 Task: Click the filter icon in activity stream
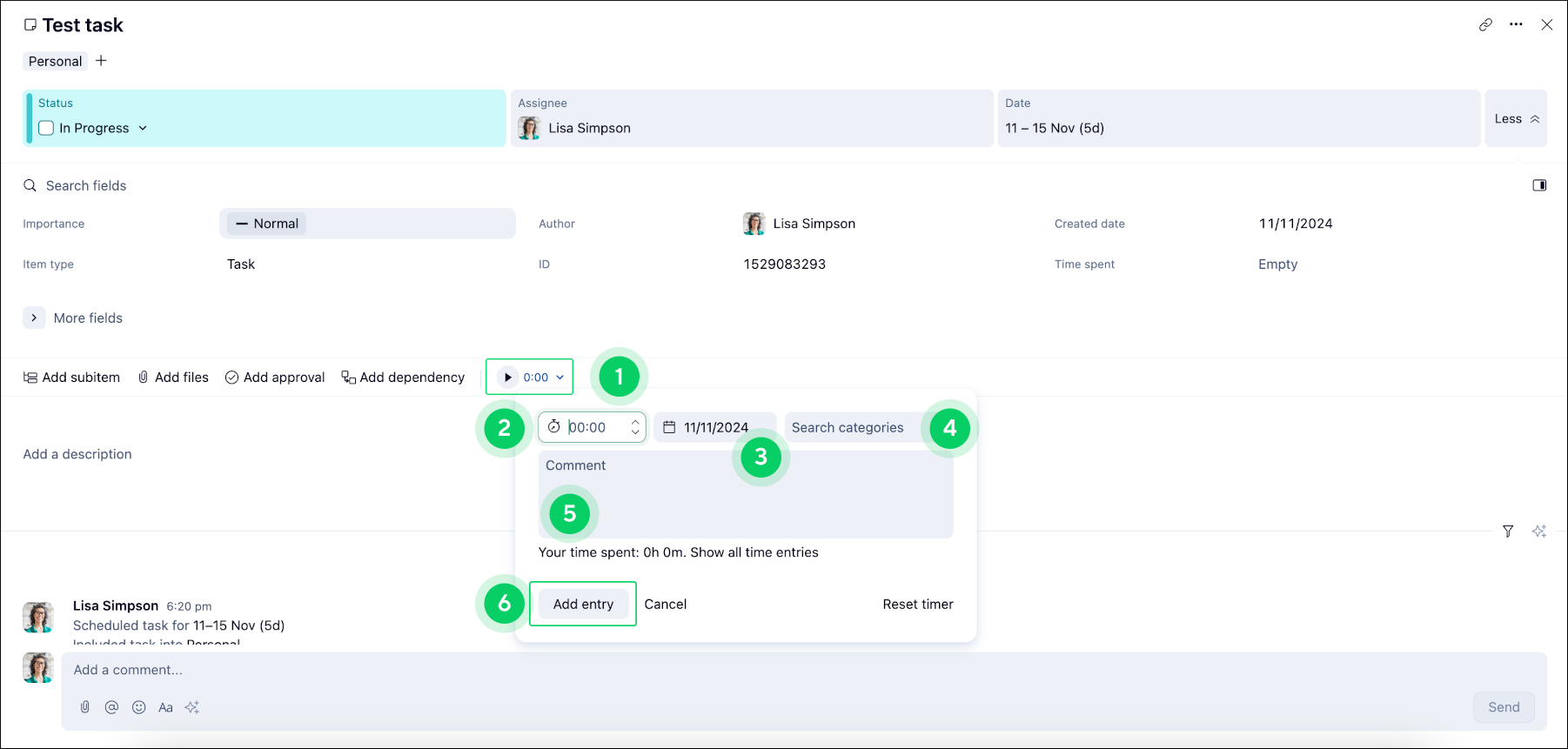click(1508, 532)
